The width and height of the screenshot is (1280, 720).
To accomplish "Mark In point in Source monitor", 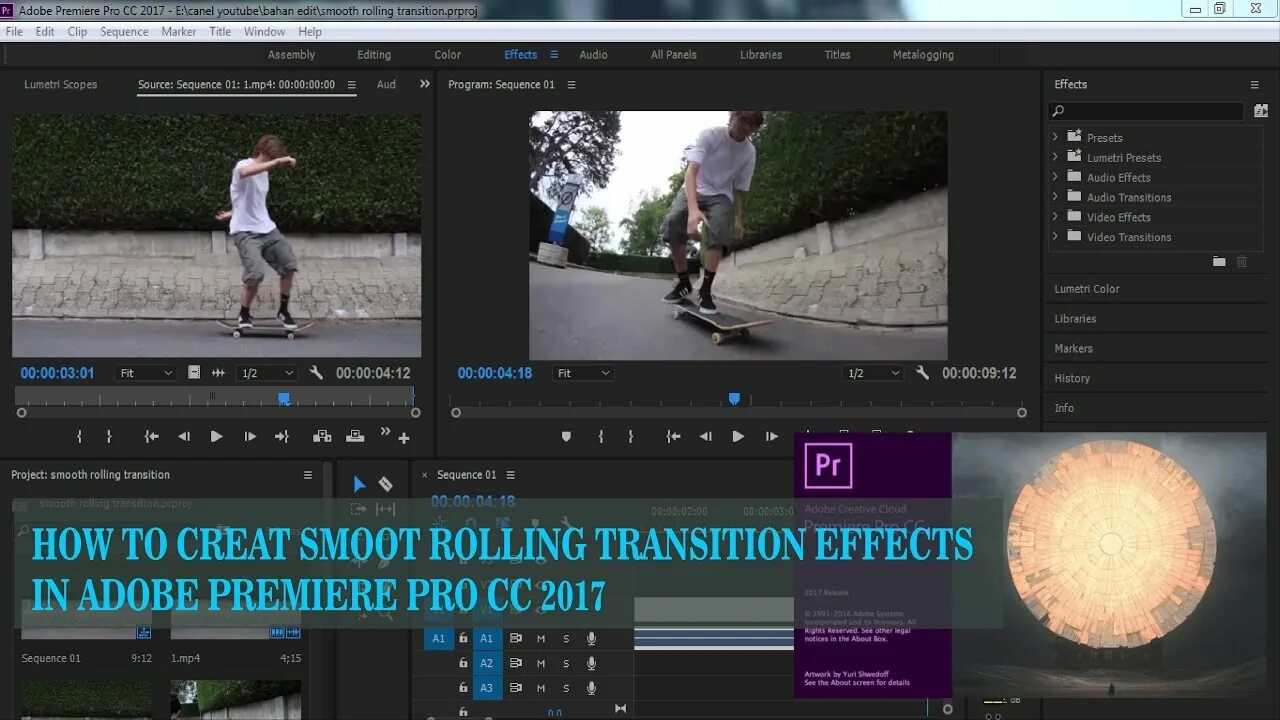I will pos(79,436).
